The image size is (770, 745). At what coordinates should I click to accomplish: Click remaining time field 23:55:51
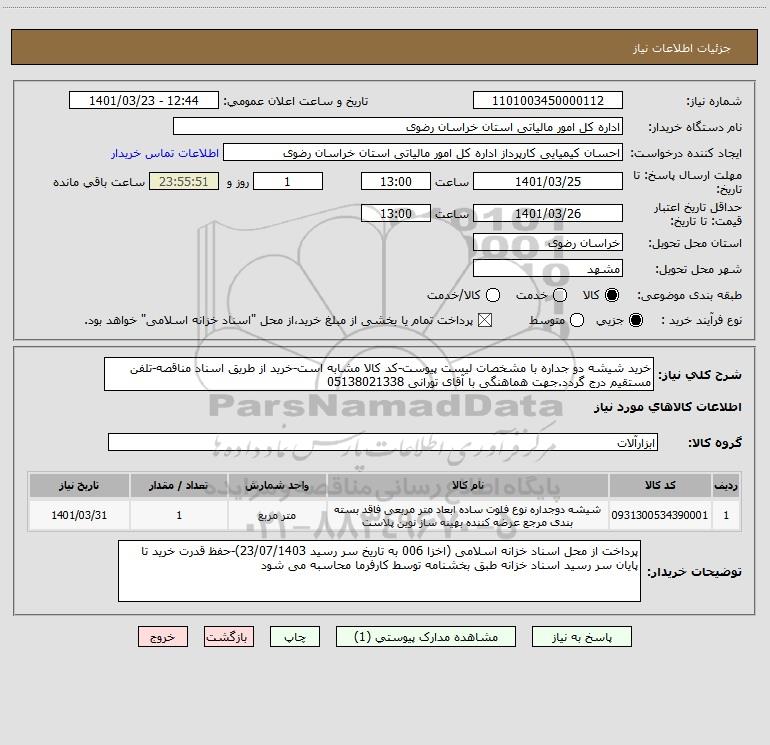(x=184, y=181)
